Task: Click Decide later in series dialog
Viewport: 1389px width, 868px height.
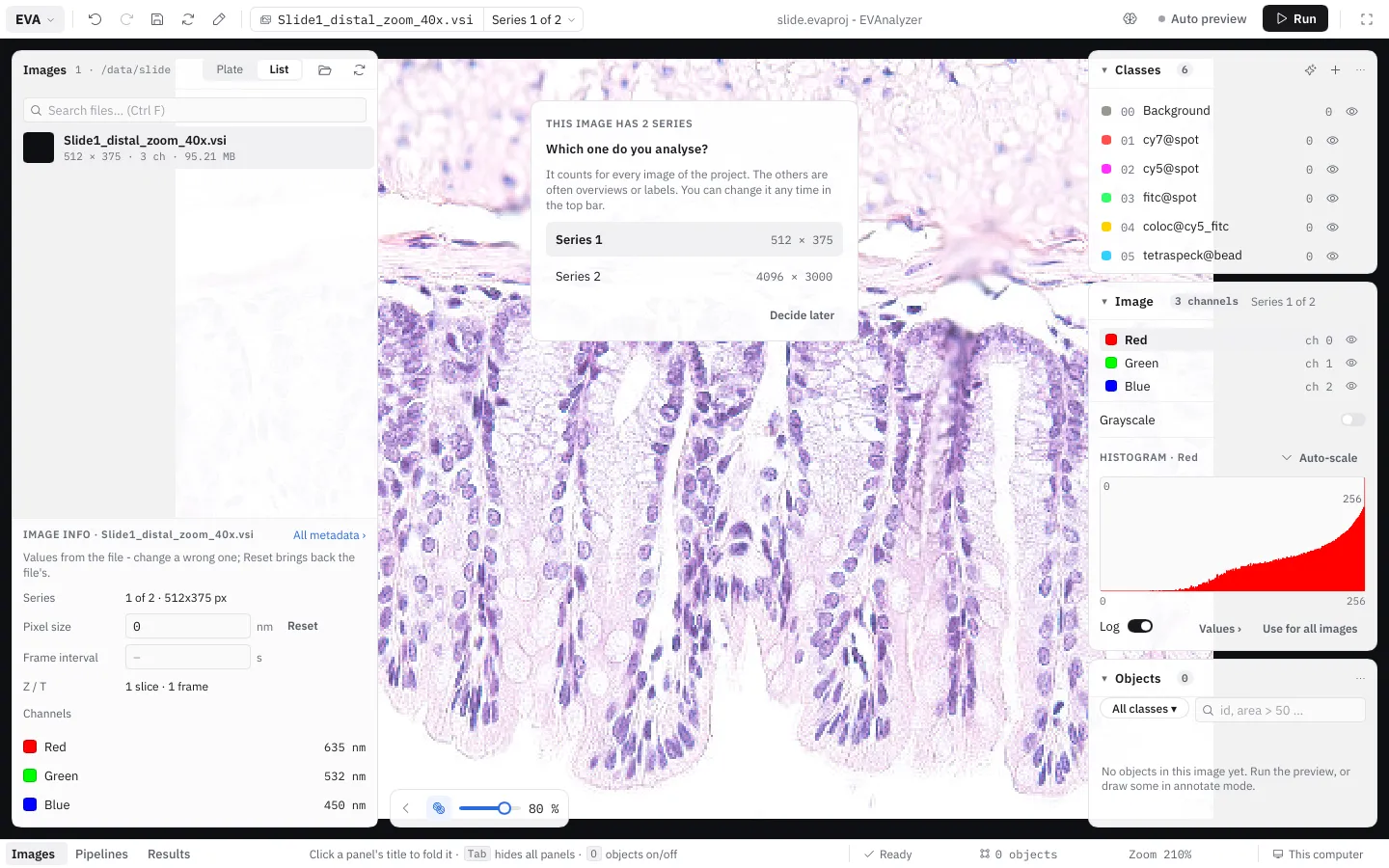Action: (802, 315)
